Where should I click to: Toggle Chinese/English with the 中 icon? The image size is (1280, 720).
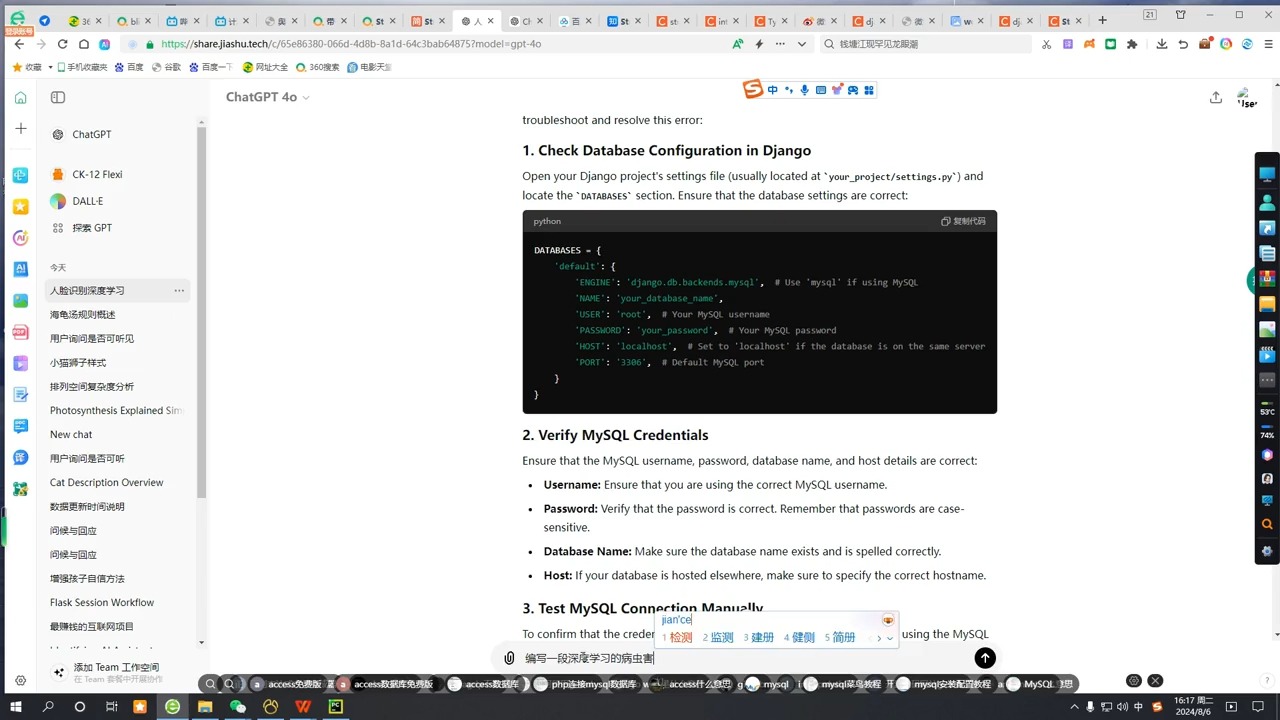click(772, 89)
